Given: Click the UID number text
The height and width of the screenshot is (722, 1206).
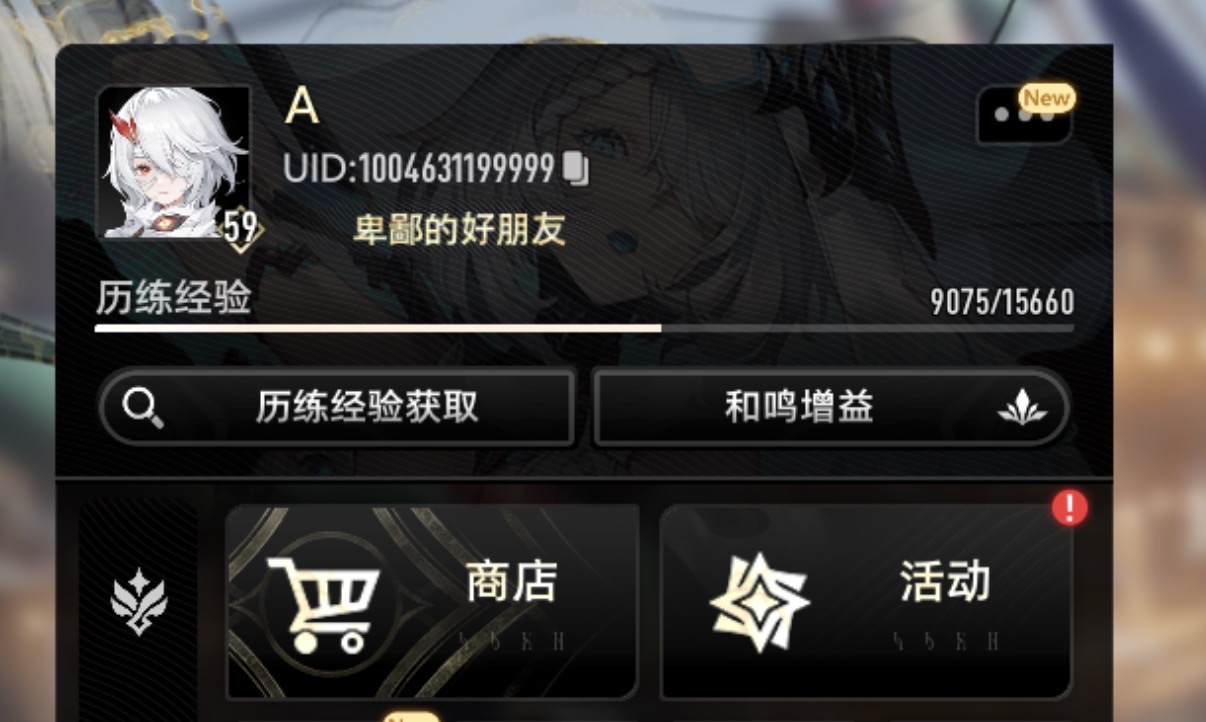Looking at the screenshot, I should click(419, 169).
